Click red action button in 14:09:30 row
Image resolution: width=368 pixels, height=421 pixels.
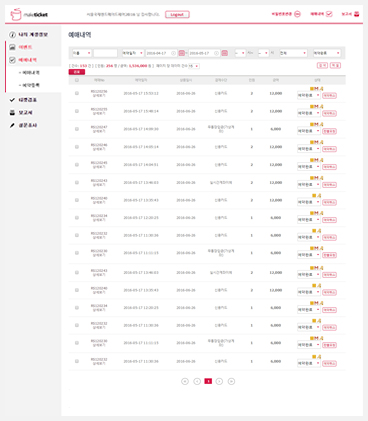pyautogui.click(x=329, y=131)
